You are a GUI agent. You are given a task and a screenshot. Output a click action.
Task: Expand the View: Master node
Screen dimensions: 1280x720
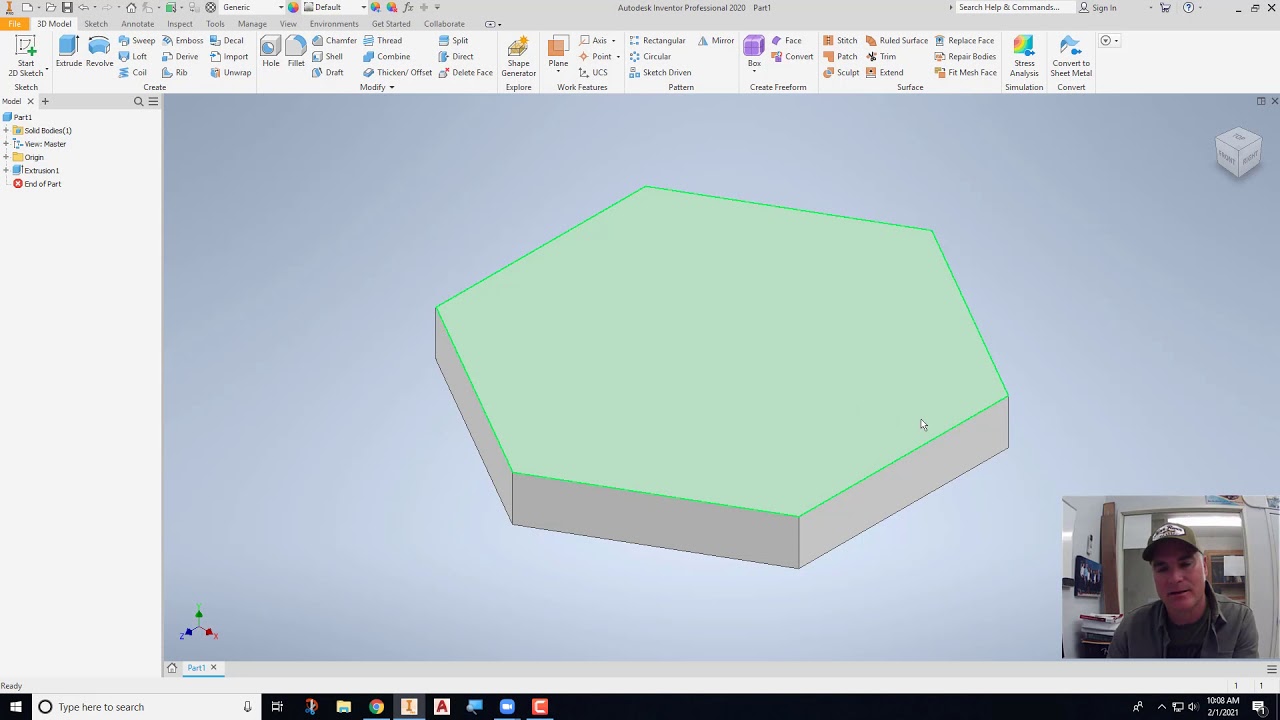[6, 144]
